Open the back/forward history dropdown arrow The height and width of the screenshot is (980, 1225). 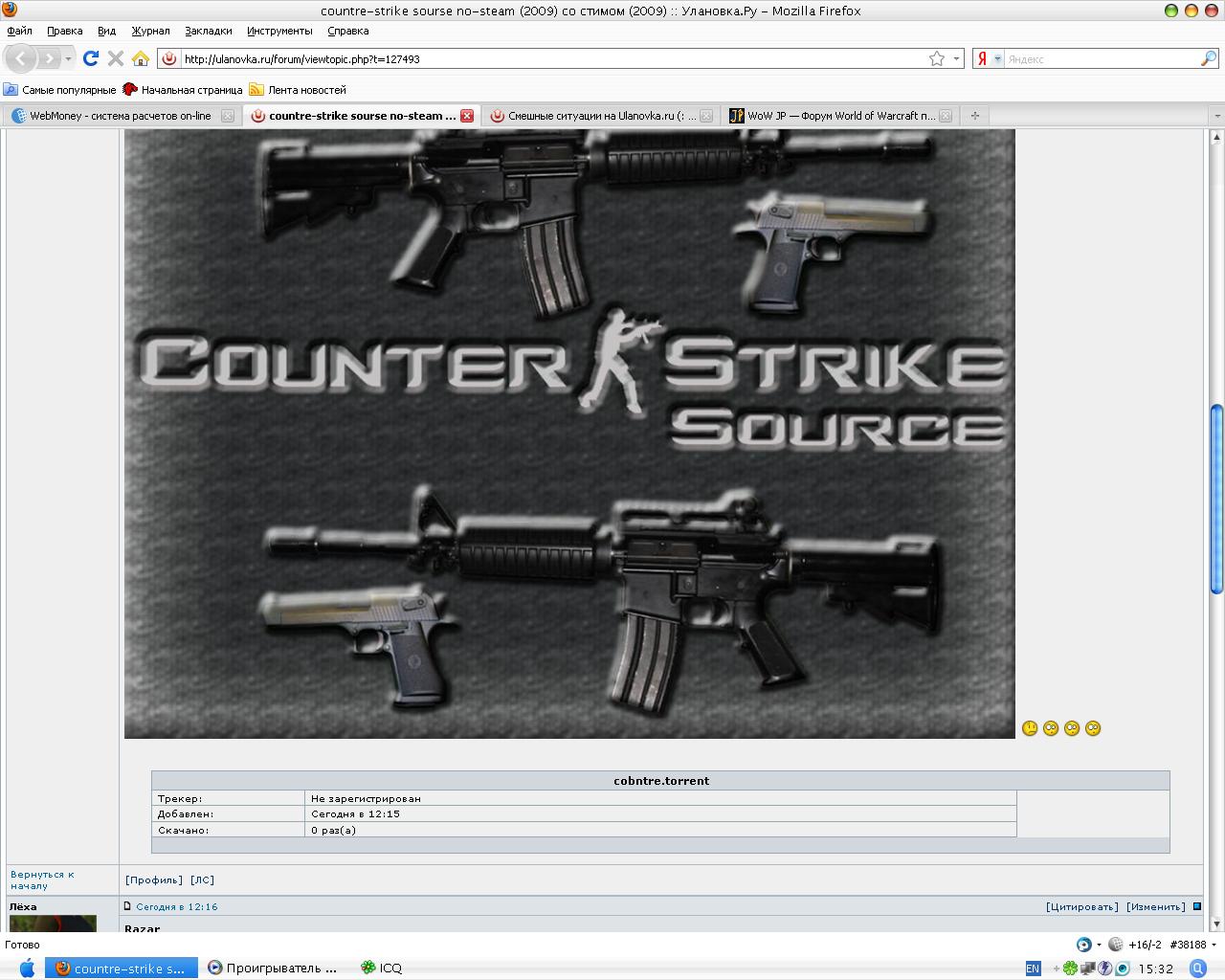(x=68, y=58)
